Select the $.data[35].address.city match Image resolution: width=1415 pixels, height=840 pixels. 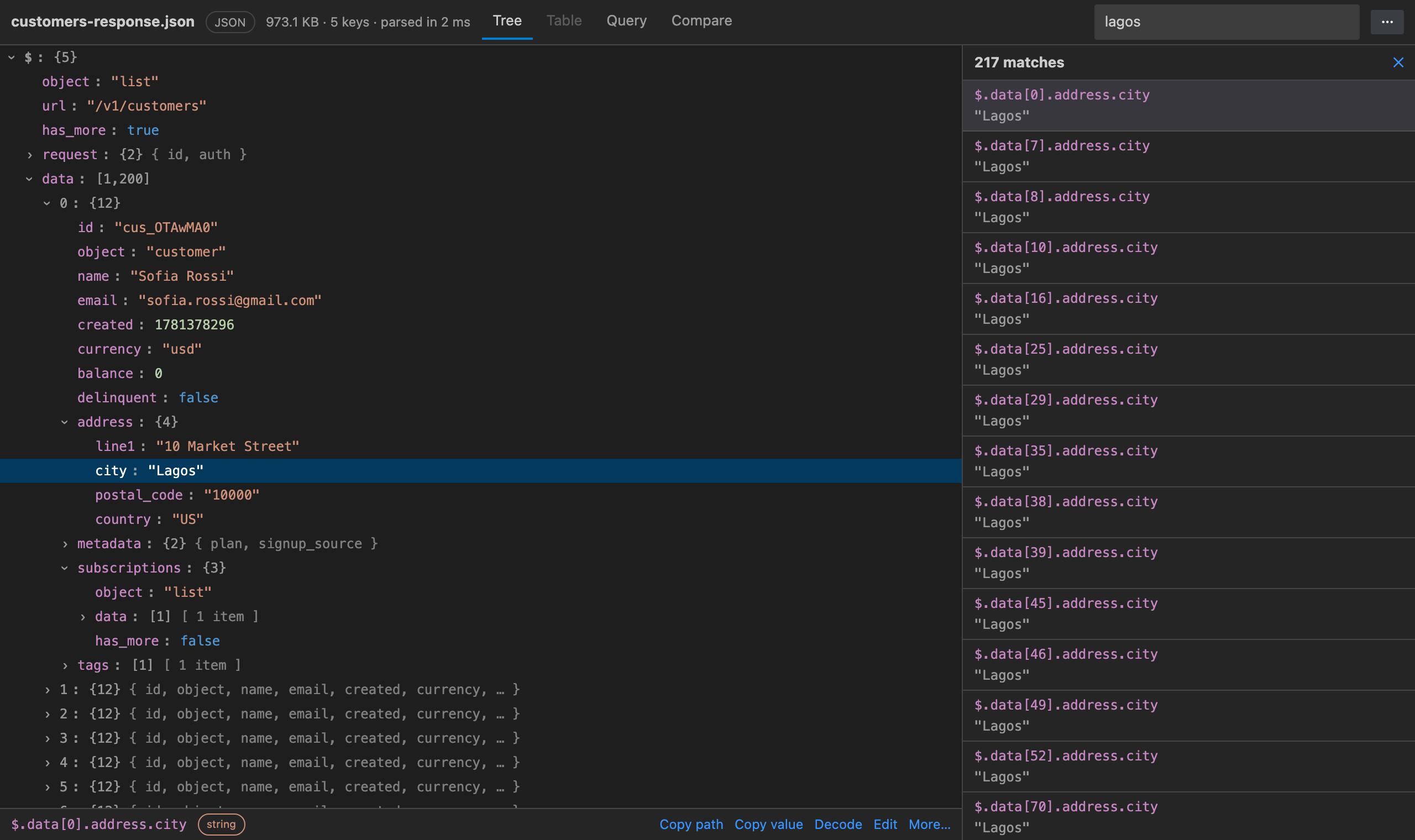click(x=1188, y=461)
